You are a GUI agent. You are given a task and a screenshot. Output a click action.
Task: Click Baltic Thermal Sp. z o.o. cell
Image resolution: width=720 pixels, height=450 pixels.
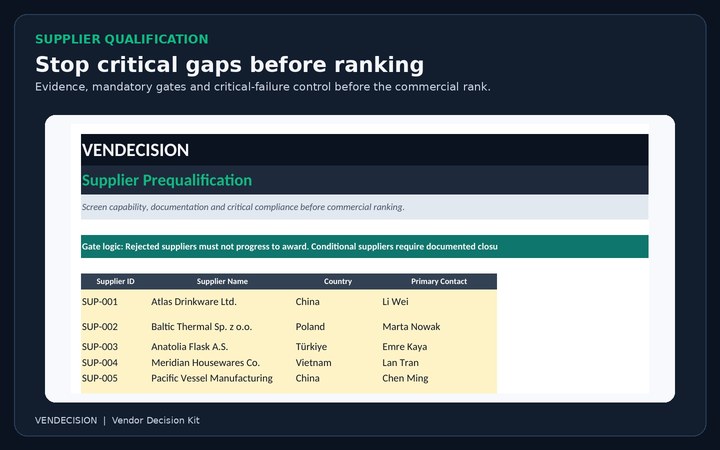(202, 326)
